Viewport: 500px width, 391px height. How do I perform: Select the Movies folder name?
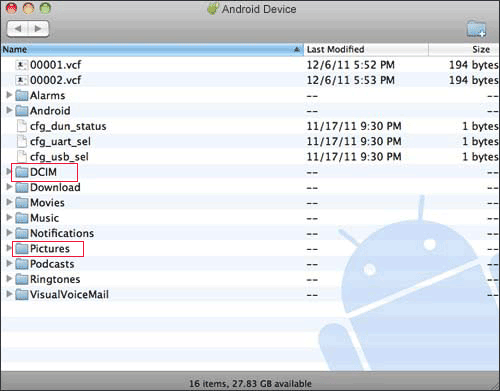(x=47, y=203)
